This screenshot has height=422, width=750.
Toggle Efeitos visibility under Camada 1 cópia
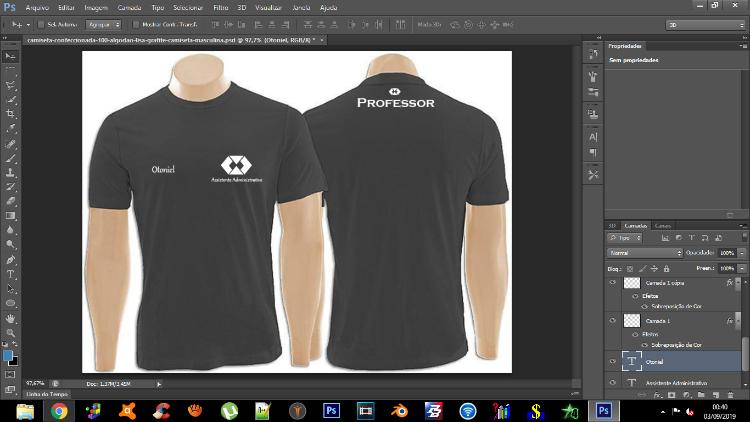pyautogui.click(x=635, y=296)
